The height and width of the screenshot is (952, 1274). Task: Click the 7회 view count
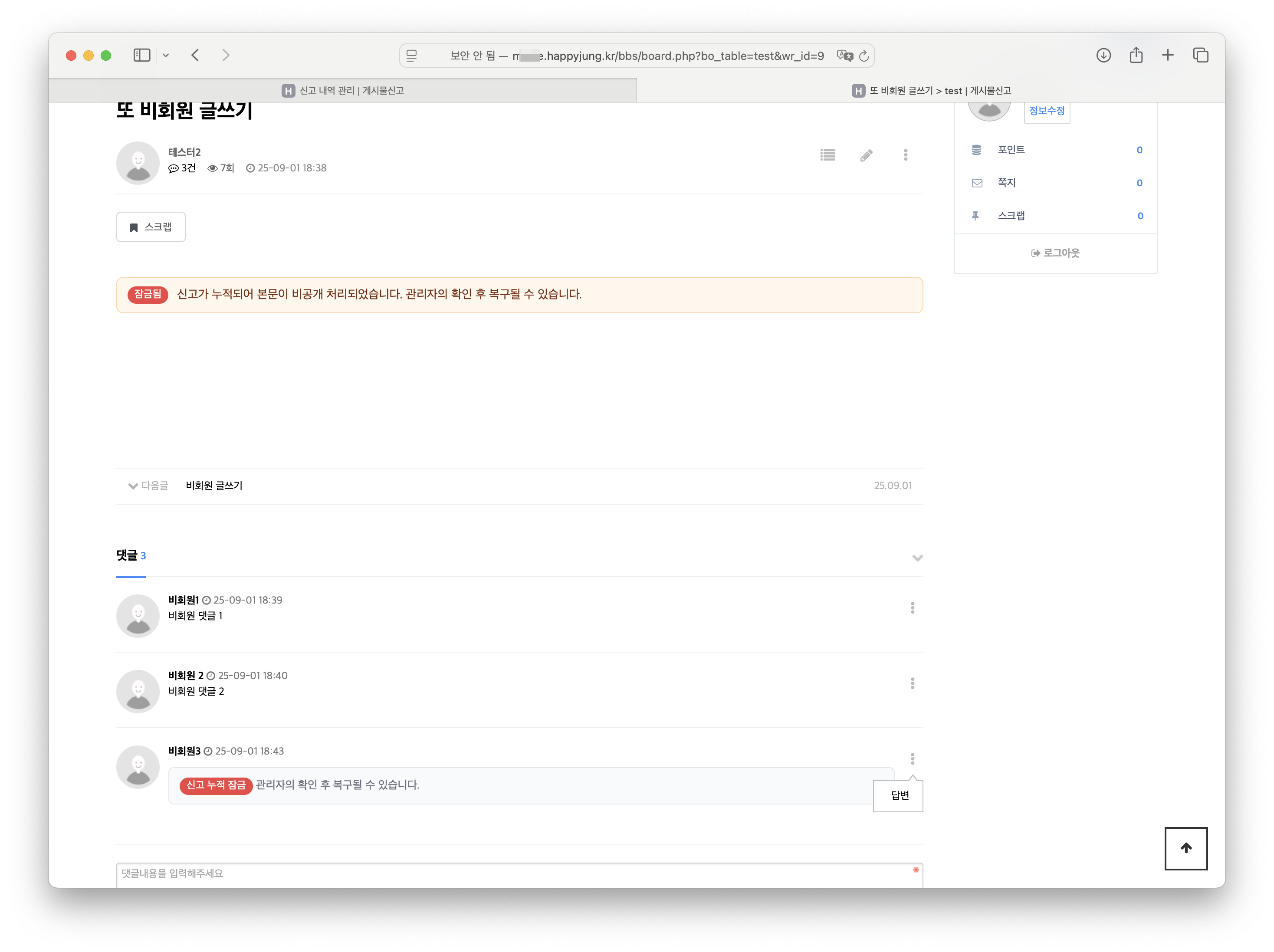coord(221,168)
